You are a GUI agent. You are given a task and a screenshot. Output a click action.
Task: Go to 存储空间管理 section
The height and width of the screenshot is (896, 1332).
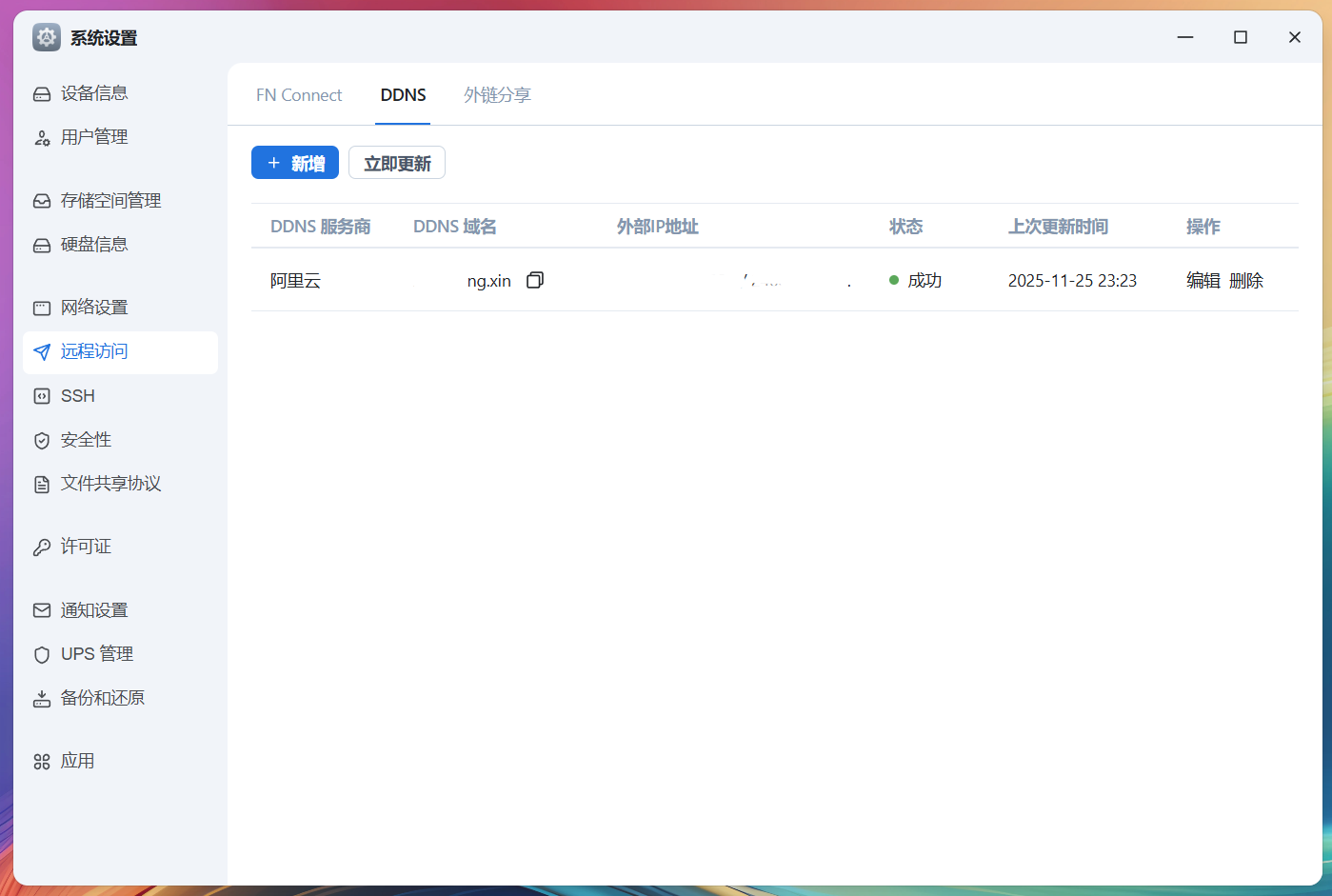(120, 201)
